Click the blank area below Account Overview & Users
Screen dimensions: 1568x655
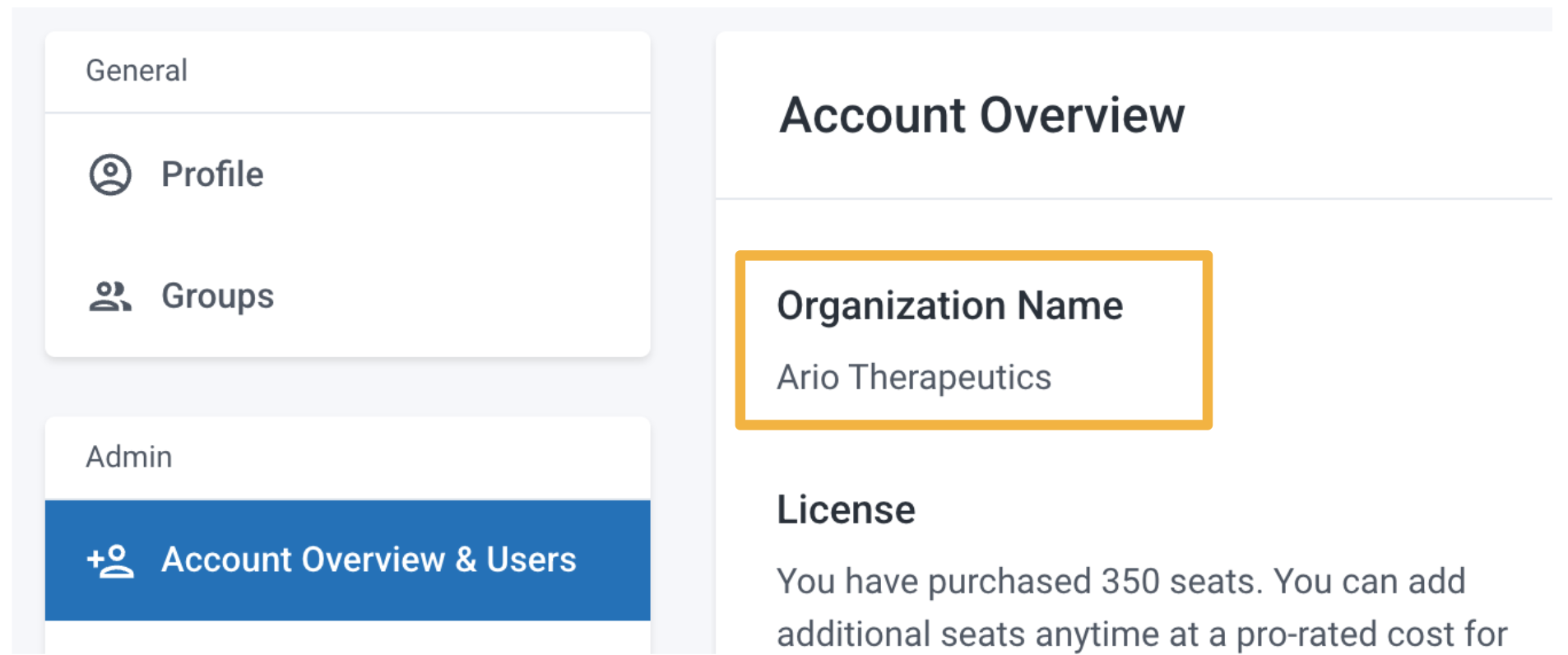pyautogui.click(x=347, y=638)
